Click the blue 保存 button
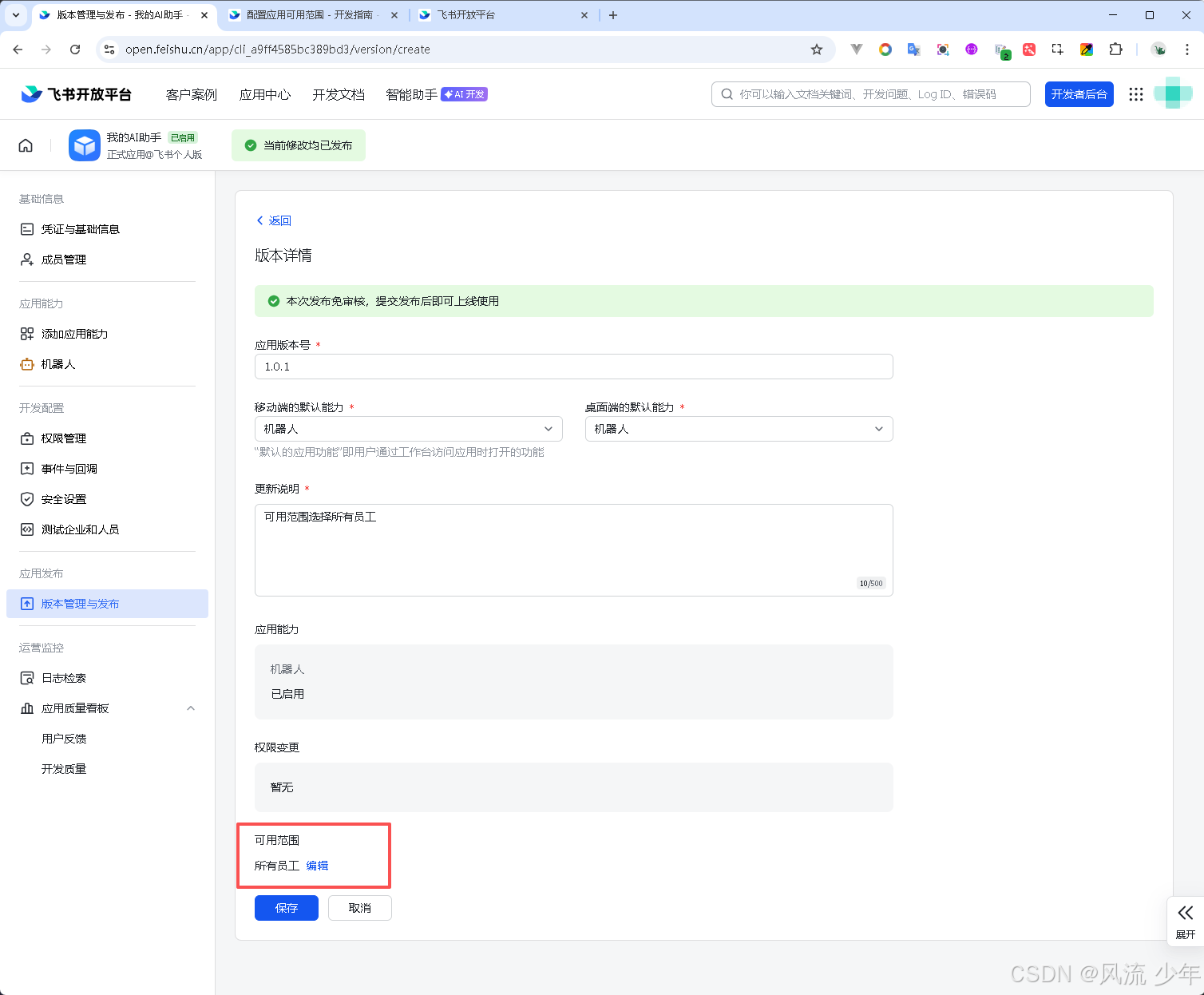Image resolution: width=1204 pixels, height=995 pixels. coord(287,908)
